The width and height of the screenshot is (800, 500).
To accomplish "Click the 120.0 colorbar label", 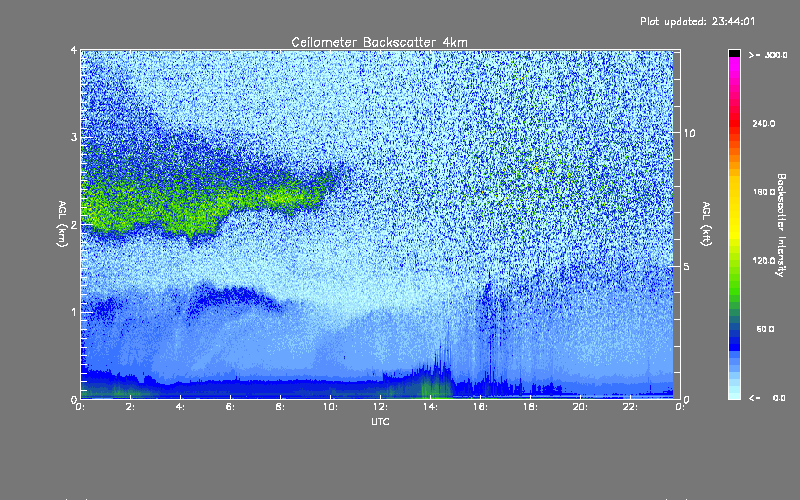I will 764,260.
